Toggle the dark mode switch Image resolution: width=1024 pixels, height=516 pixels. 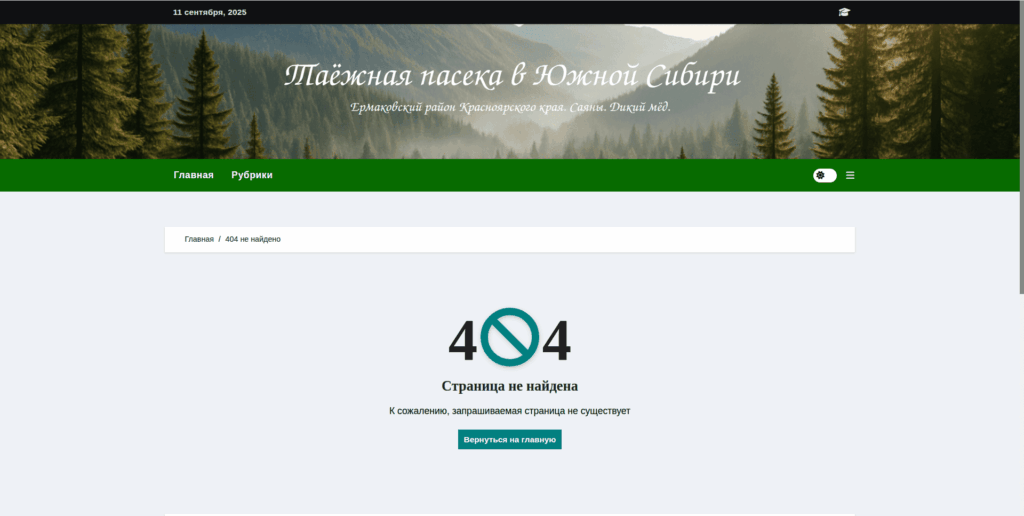click(825, 175)
